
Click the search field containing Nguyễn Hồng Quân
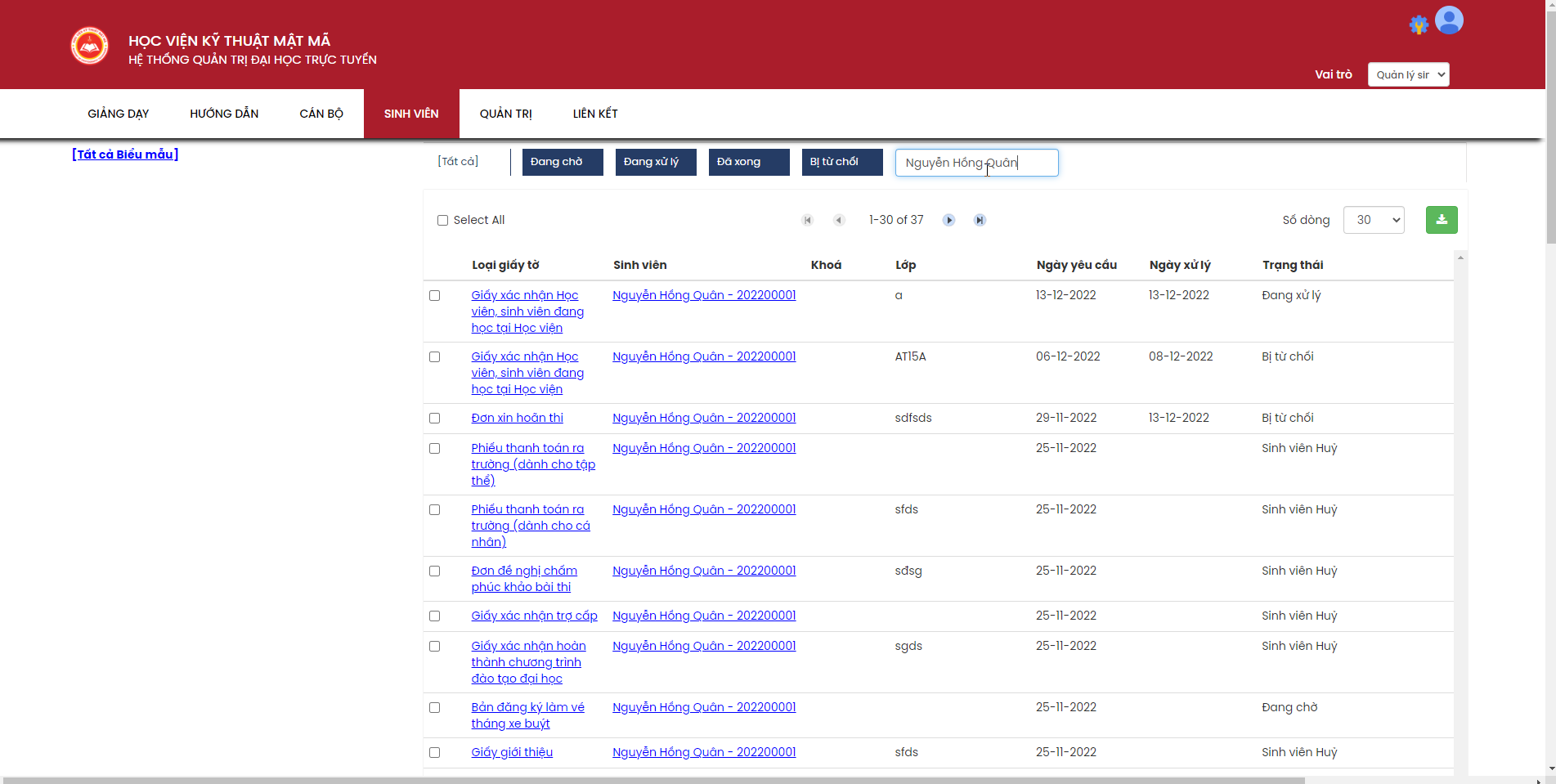976,163
